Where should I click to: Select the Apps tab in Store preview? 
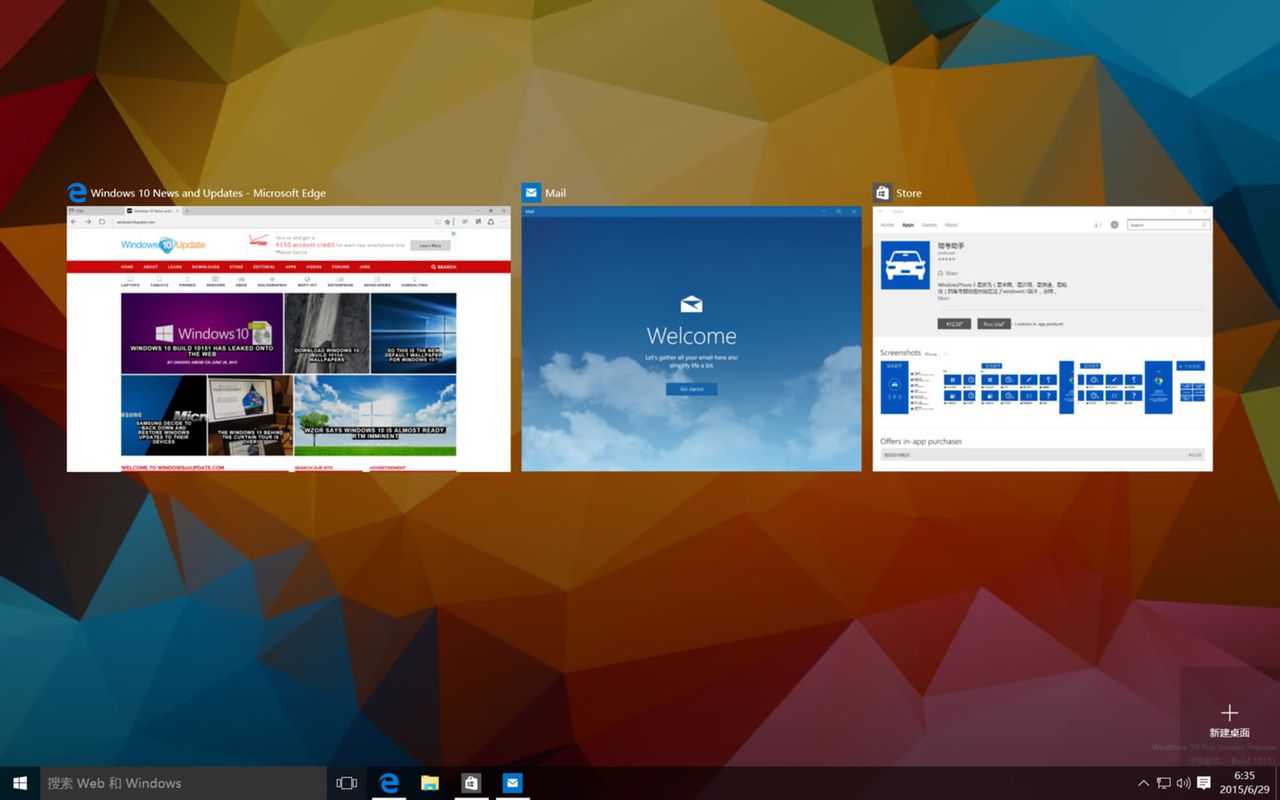(908, 225)
